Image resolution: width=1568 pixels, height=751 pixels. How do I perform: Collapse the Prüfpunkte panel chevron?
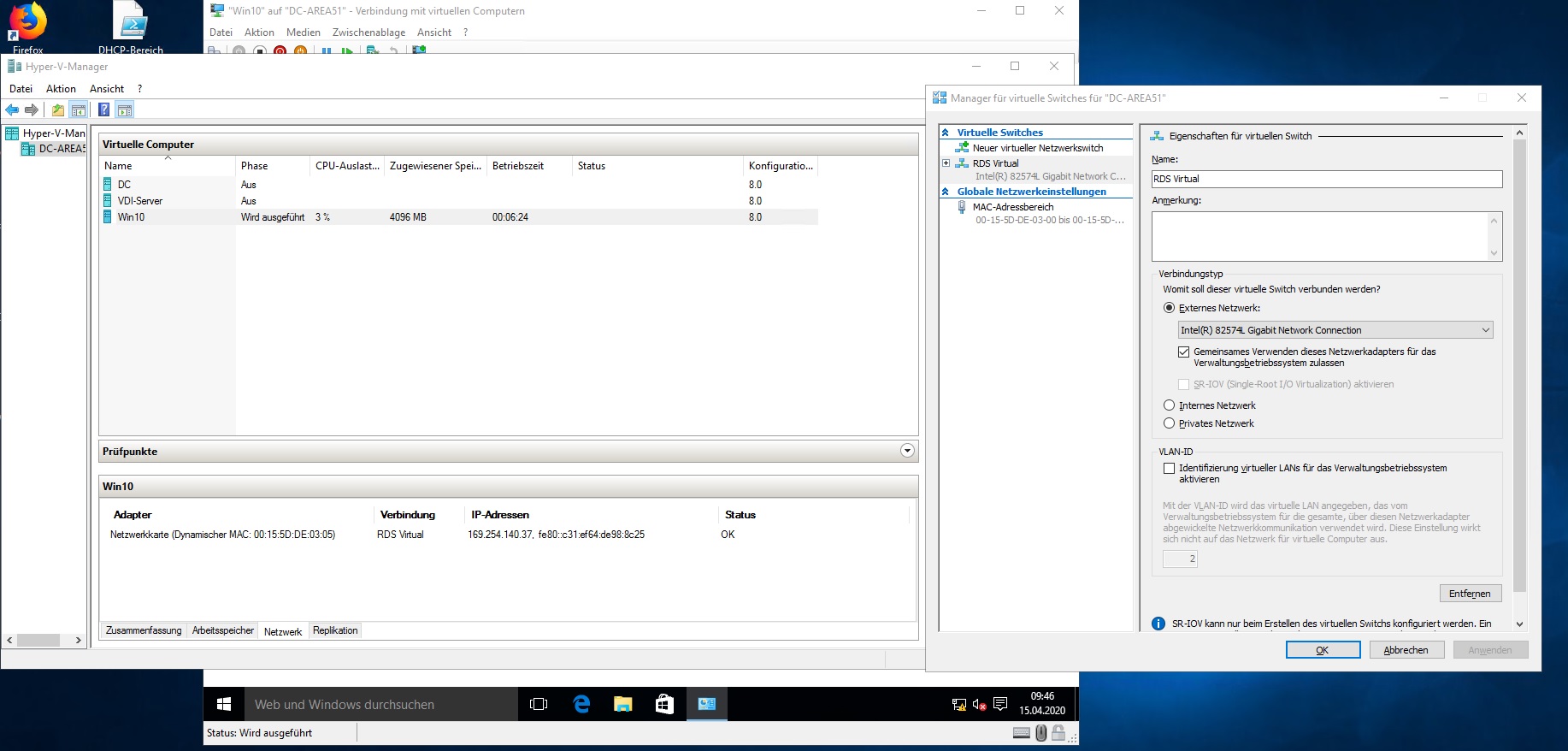coord(907,451)
